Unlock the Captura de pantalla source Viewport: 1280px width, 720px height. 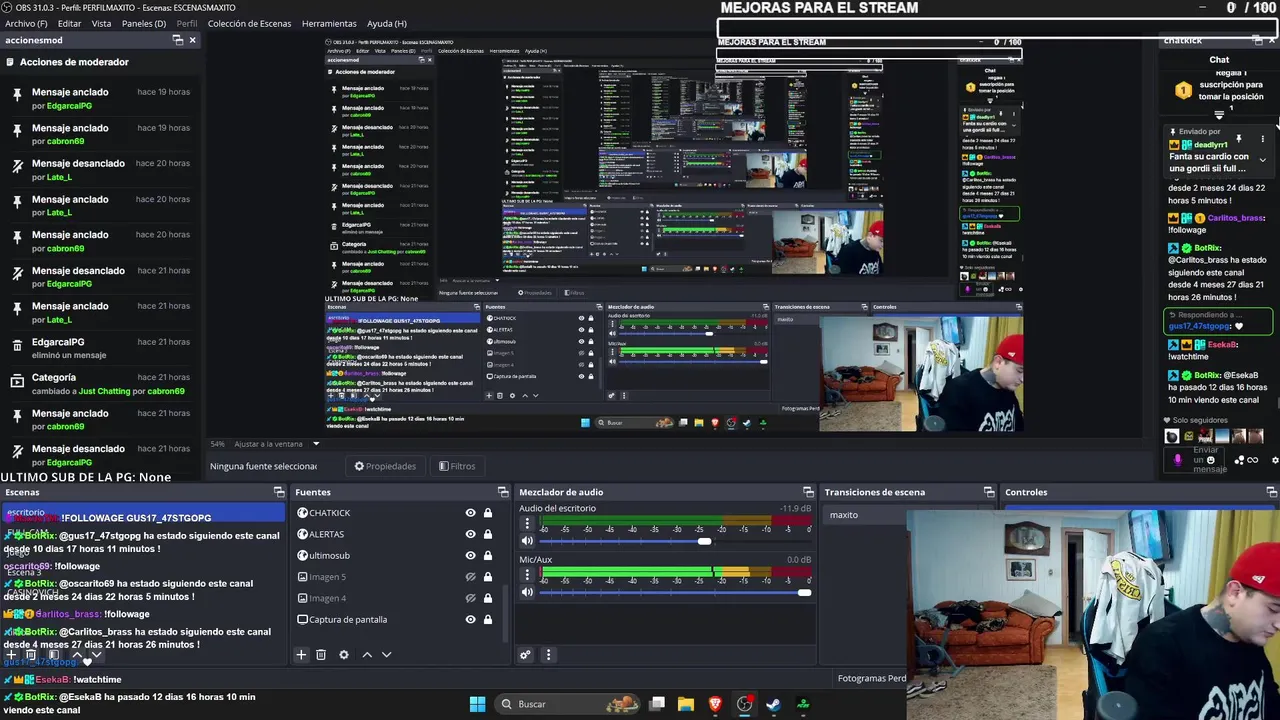click(x=488, y=619)
